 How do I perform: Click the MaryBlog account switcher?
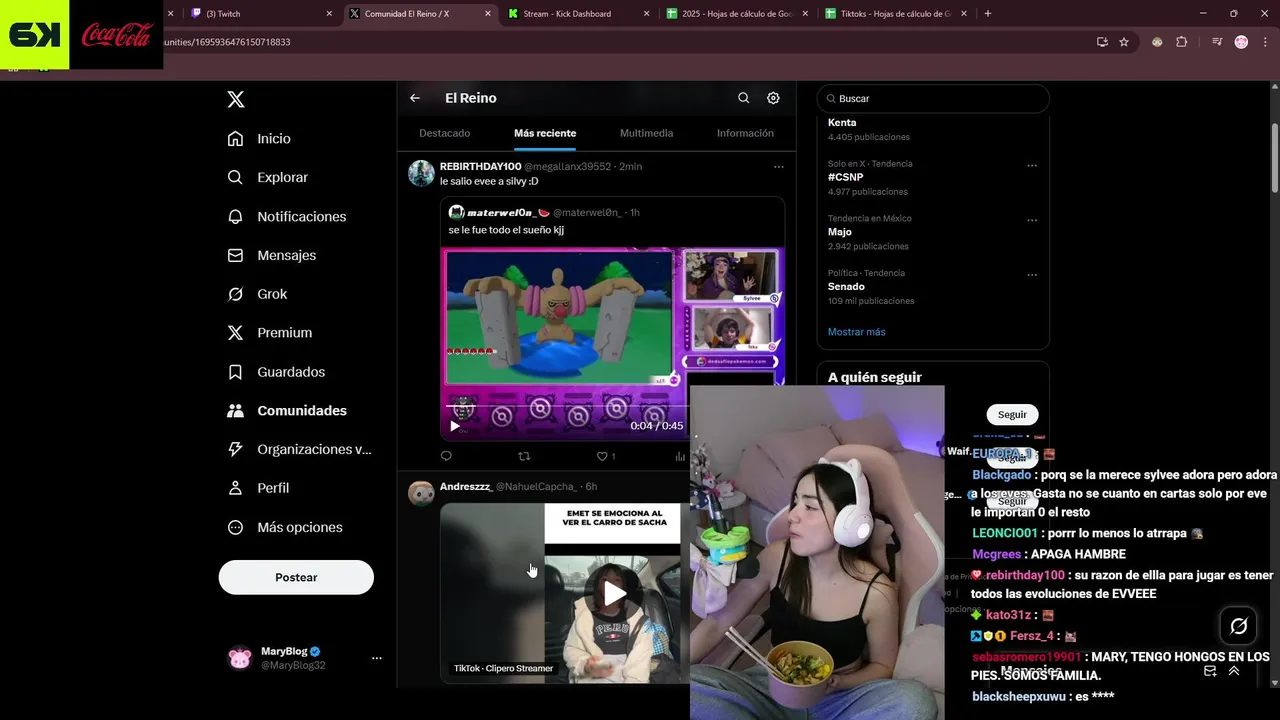coord(305,658)
